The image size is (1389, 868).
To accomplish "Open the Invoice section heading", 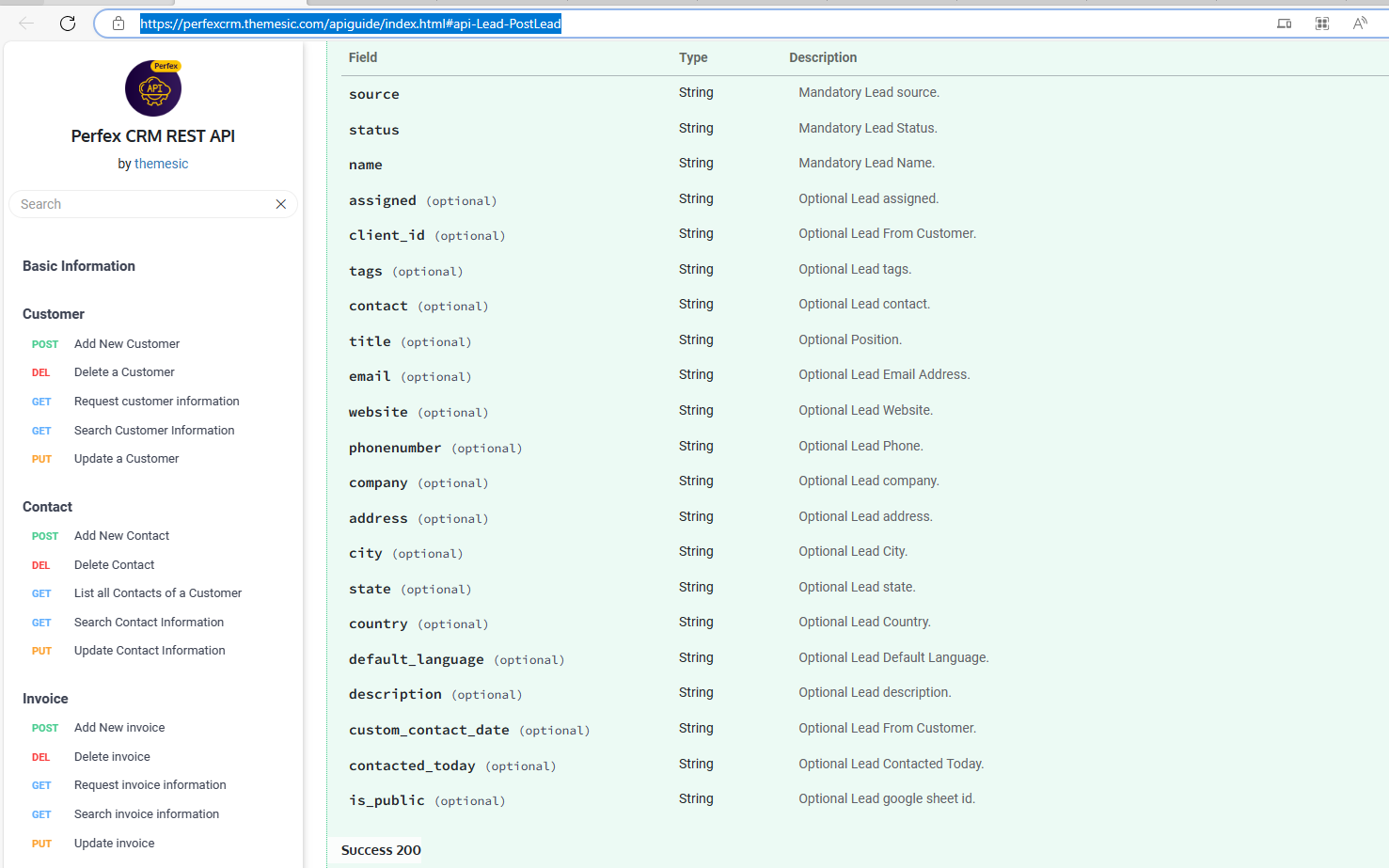I will click(x=45, y=699).
